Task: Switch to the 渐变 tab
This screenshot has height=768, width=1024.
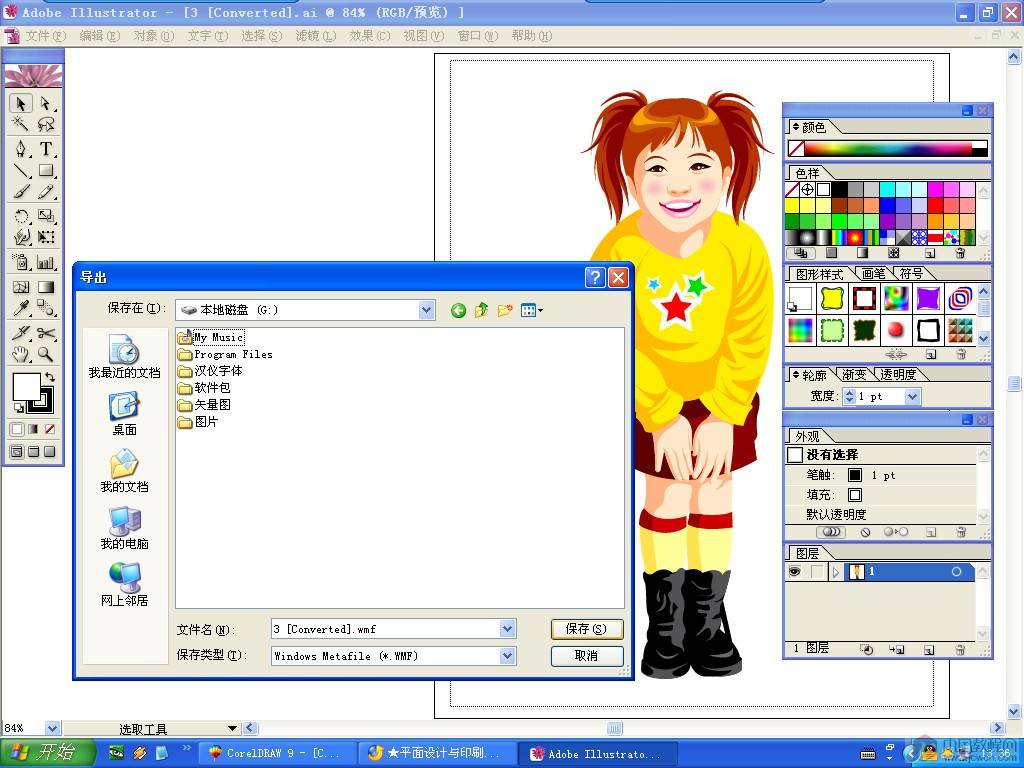Action: point(854,374)
